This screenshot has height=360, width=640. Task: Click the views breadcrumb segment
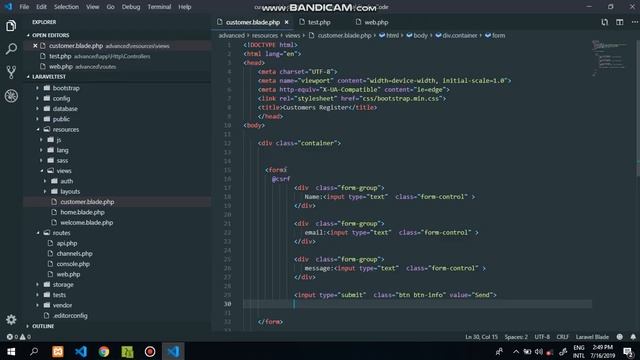click(292, 36)
